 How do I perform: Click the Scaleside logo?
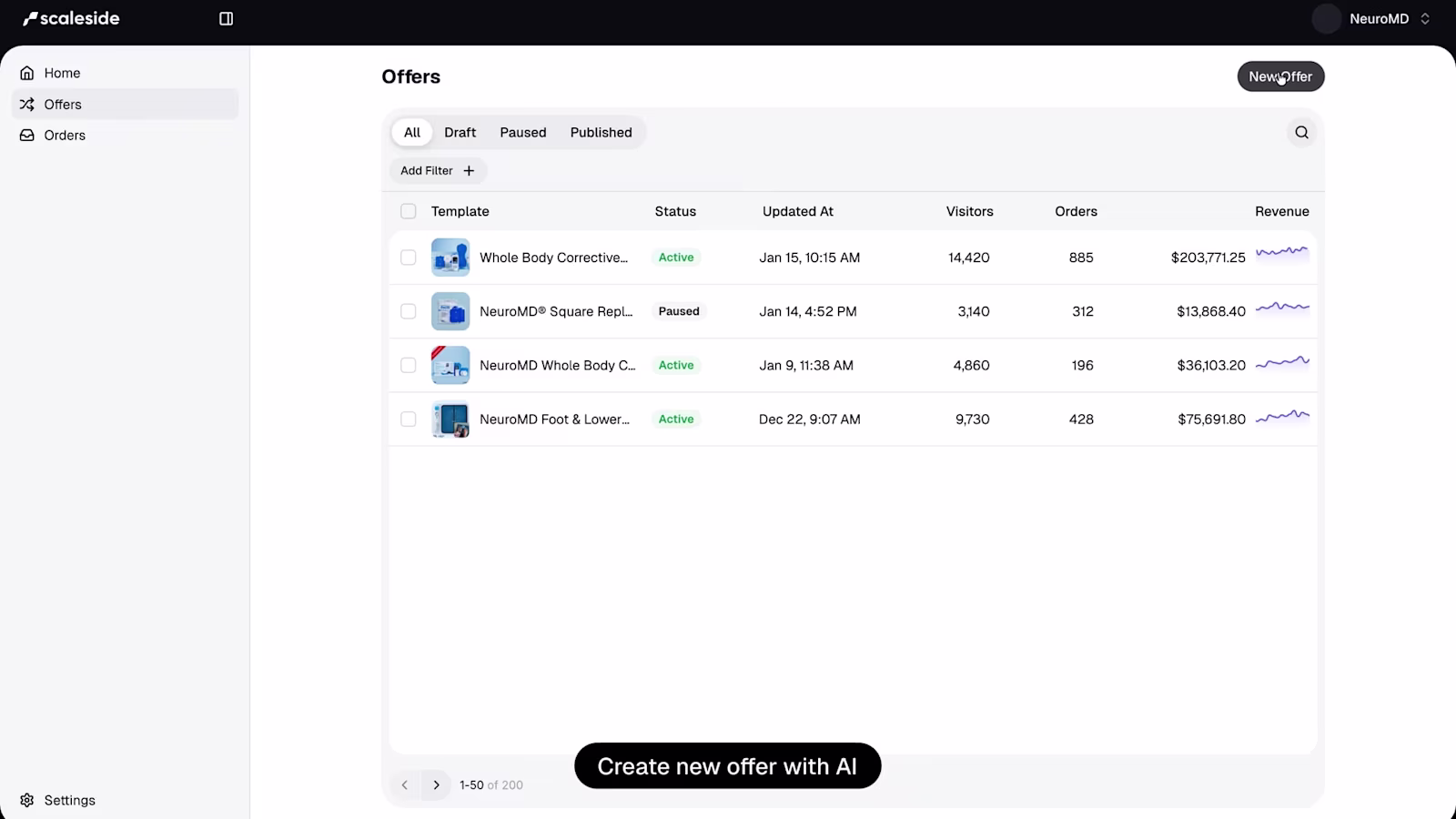[x=71, y=18]
